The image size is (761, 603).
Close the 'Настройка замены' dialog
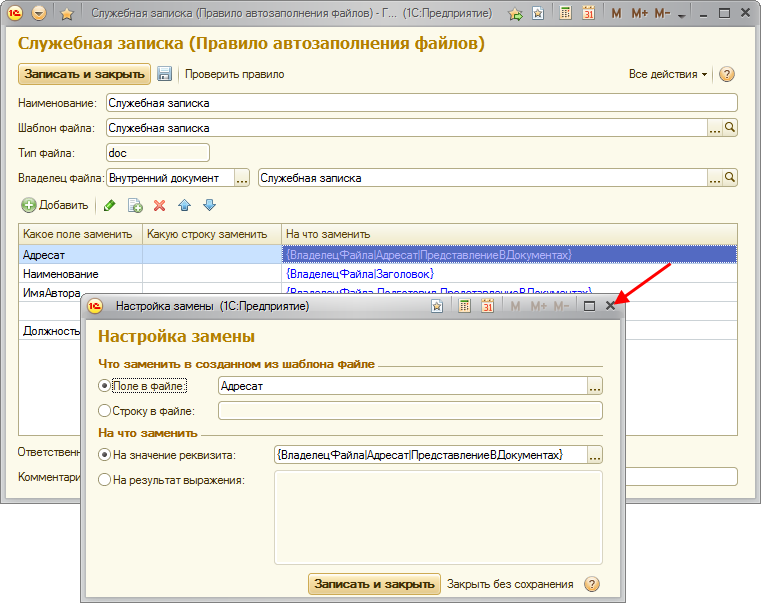click(611, 305)
